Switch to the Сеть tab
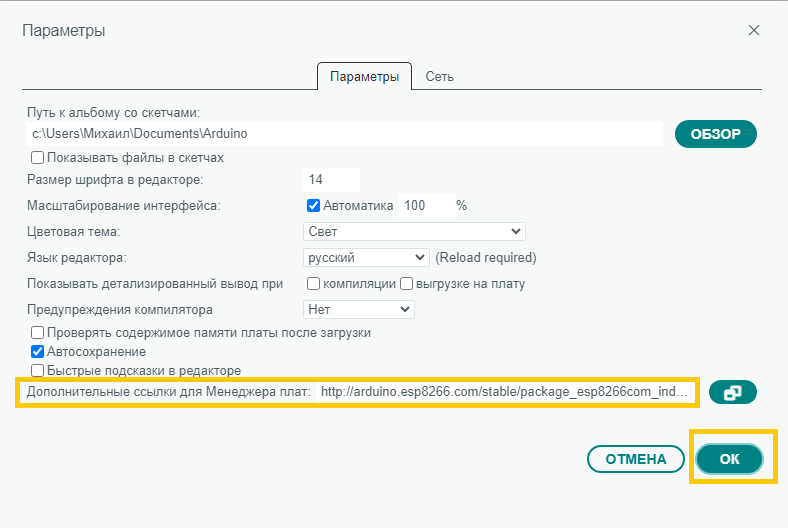 click(440, 77)
